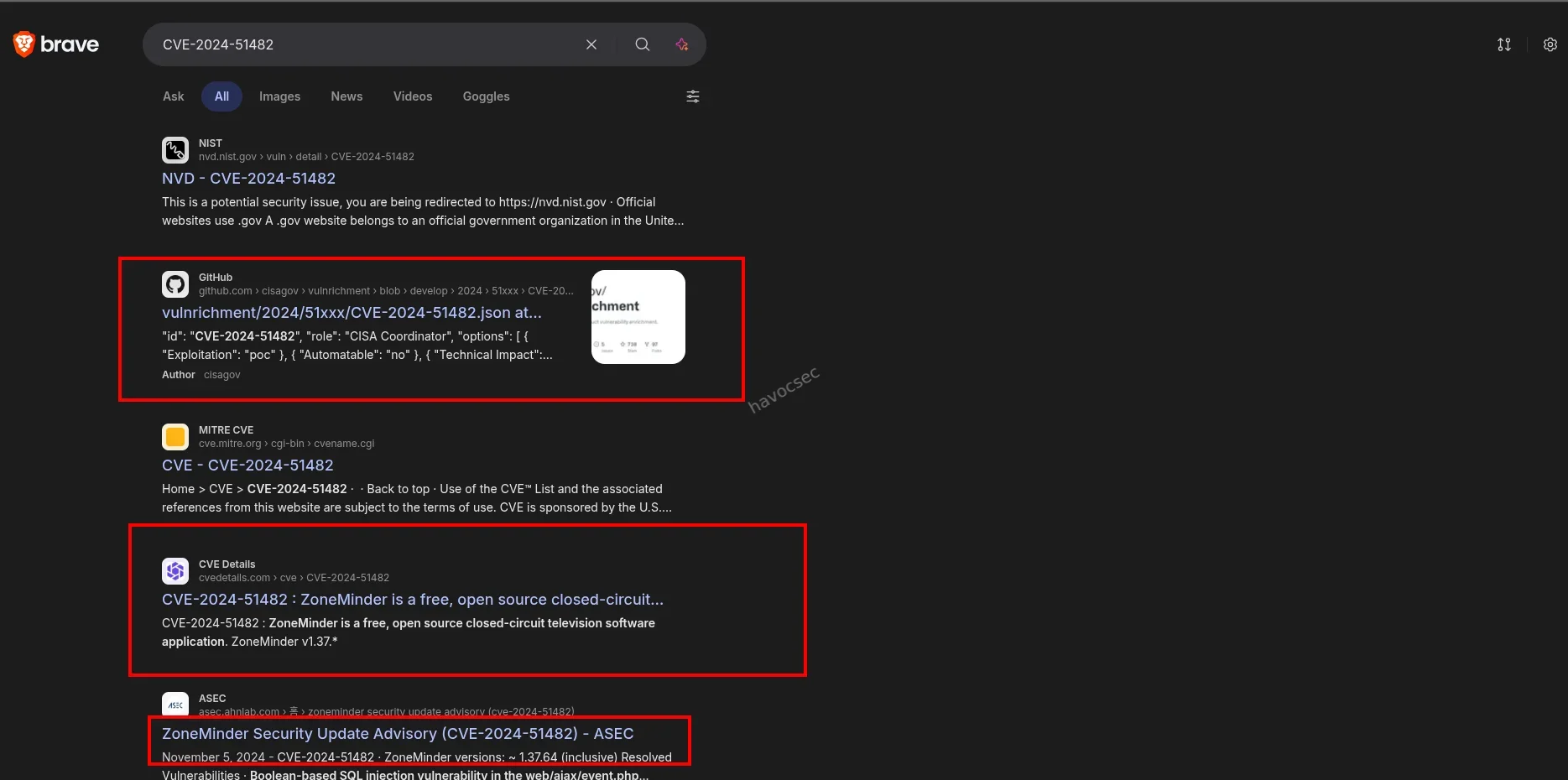
Task: Click snippet text "ZoneMinder v1.37.*"
Action: click(284, 642)
